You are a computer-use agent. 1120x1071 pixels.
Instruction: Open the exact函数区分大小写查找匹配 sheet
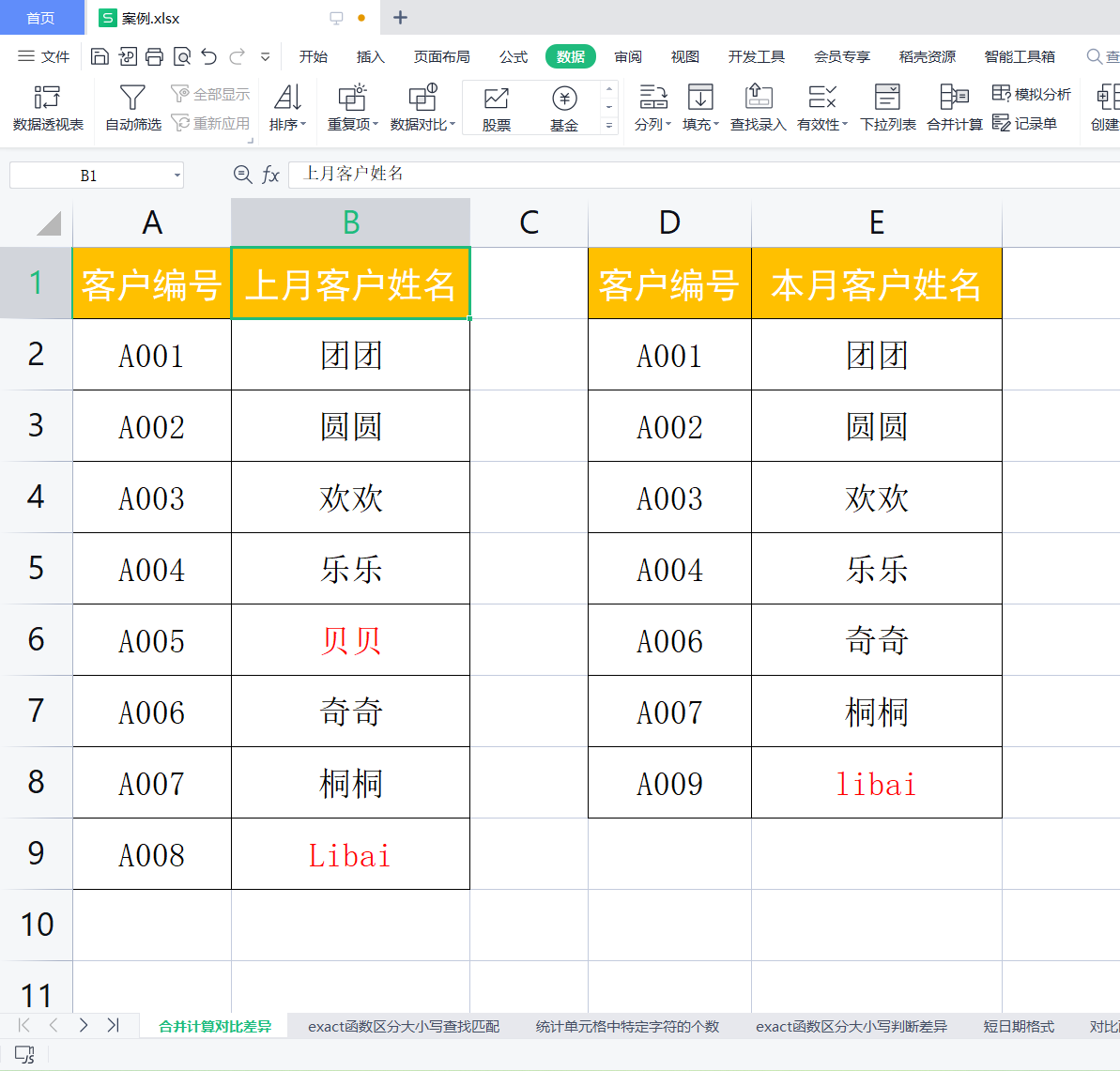[404, 1026]
